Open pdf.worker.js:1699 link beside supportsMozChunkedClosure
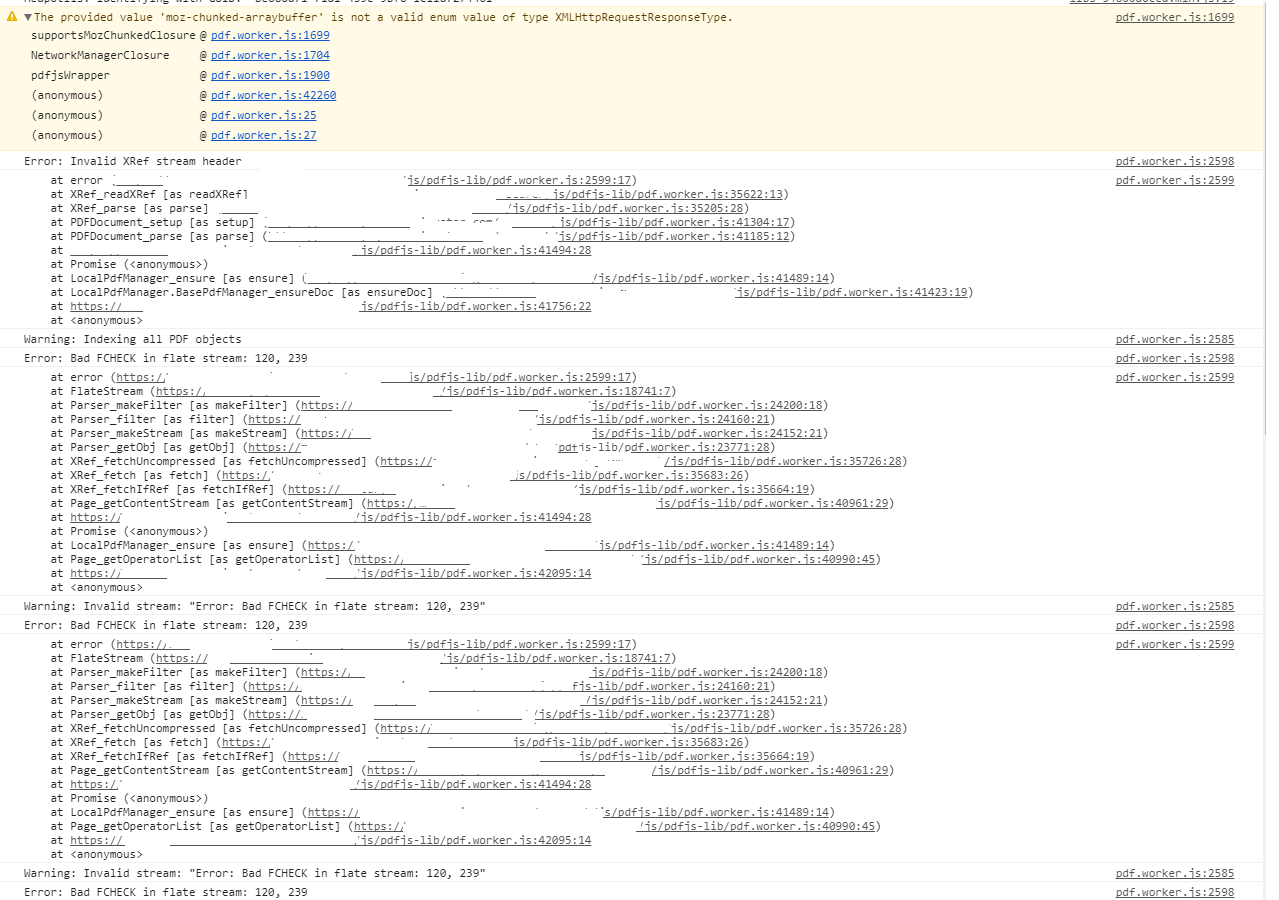This screenshot has width=1279, height=900. (x=270, y=35)
